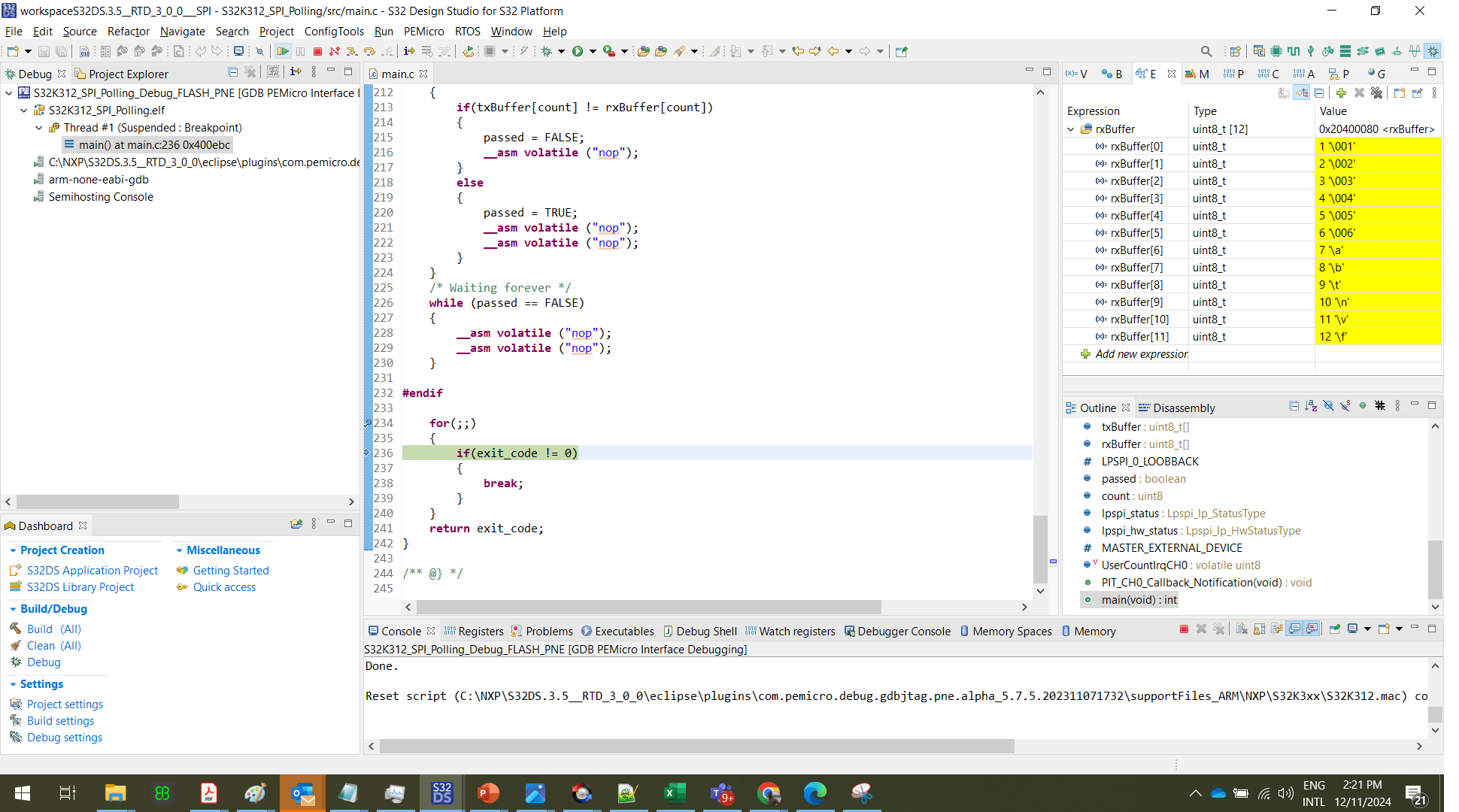Click the Clean (All) dashboard link
Screen dimensions: 1459x812
(54, 646)
